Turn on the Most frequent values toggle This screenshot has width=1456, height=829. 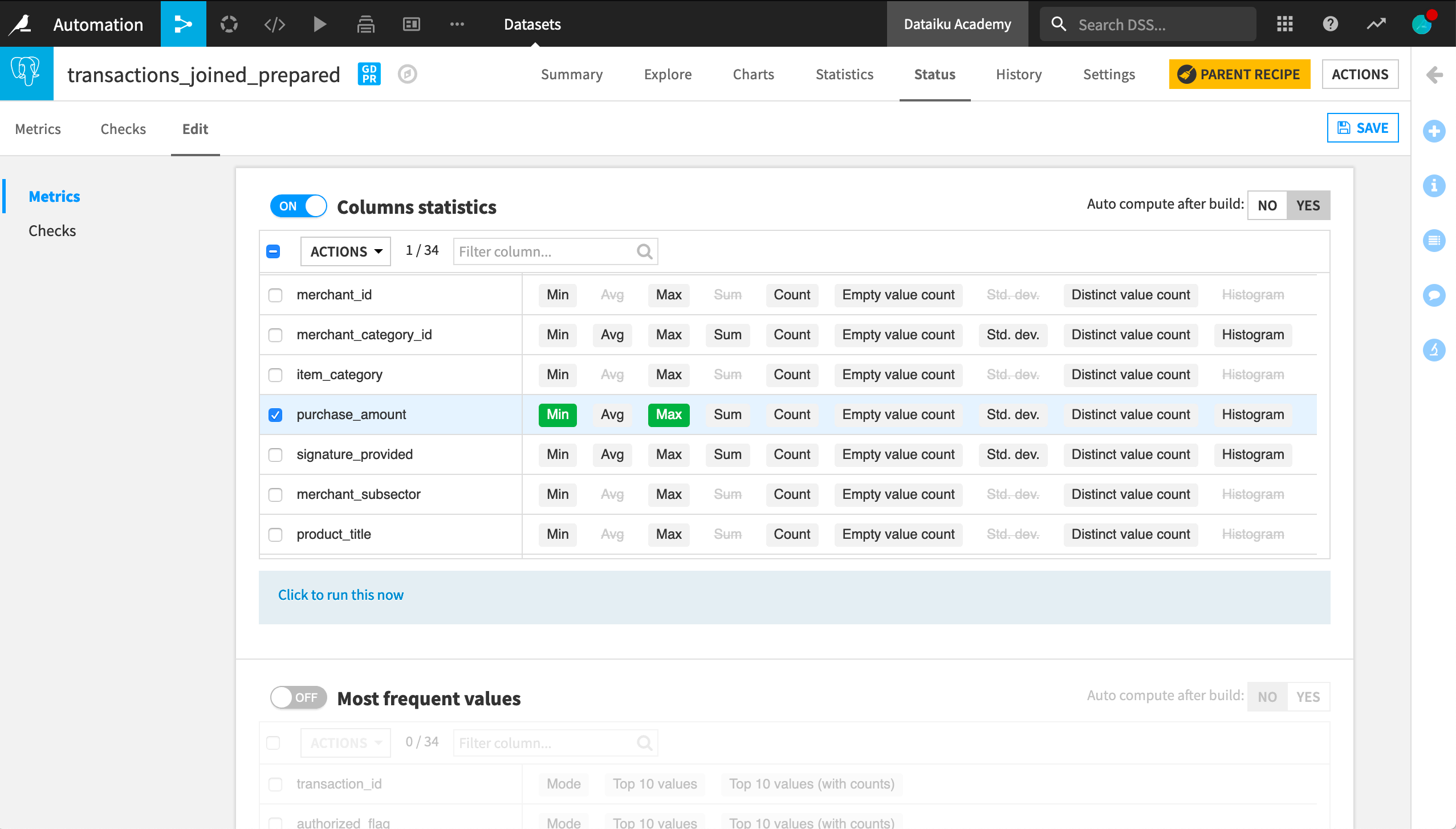tap(298, 697)
